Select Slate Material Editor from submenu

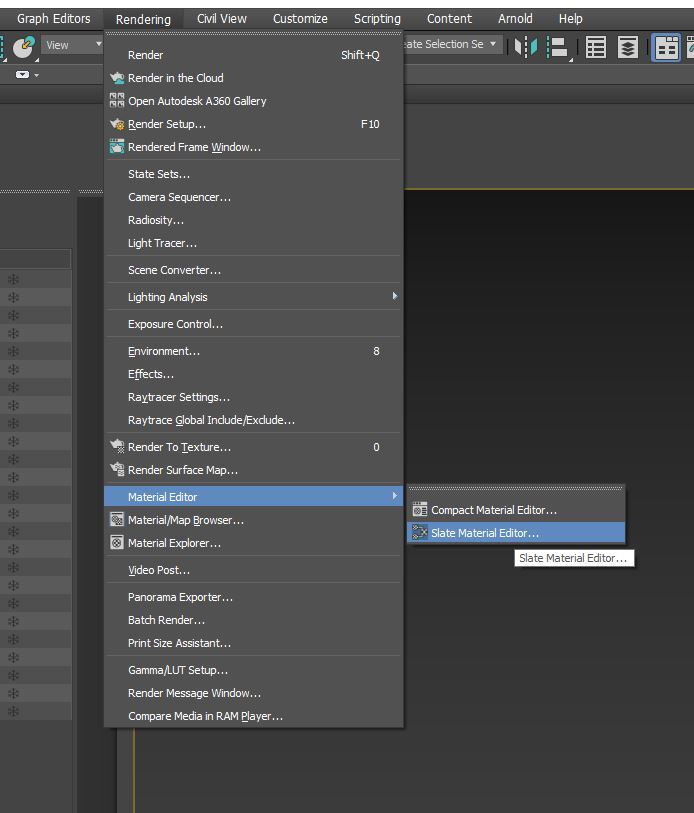(485, 533)
